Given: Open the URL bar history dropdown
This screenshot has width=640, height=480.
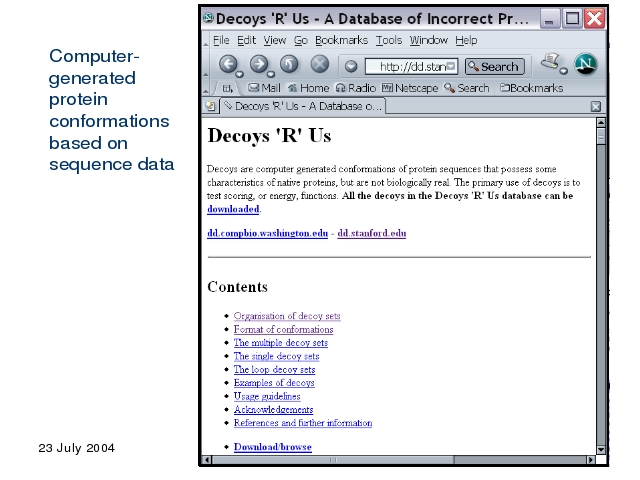Looking at the screenshot, I should 451,67.
